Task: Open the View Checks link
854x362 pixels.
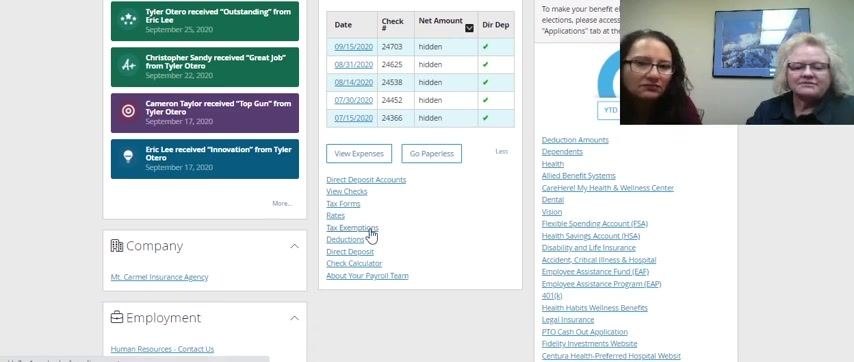Action: click(x=347, y=192)
